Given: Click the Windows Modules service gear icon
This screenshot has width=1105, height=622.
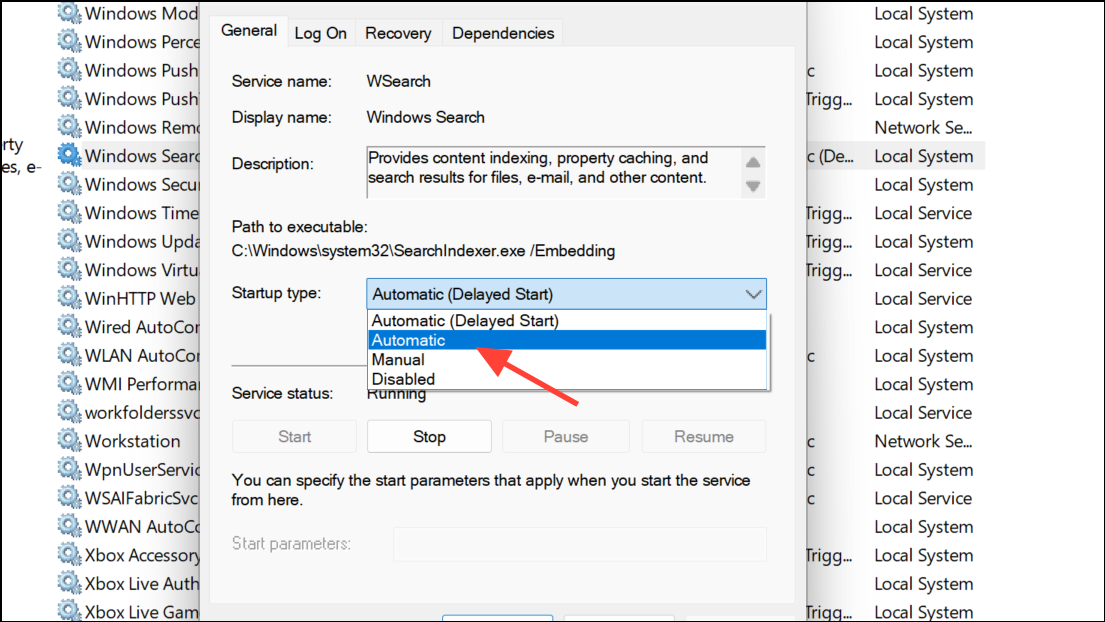Looking at the screenshot, I should [x=69, y=13].
